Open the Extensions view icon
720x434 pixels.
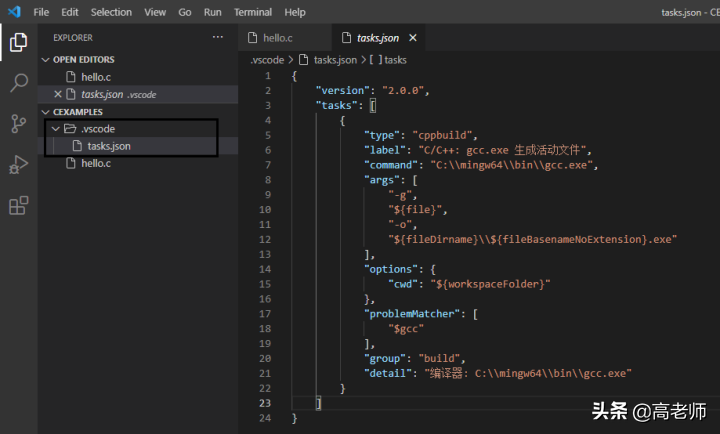[18, 205]
